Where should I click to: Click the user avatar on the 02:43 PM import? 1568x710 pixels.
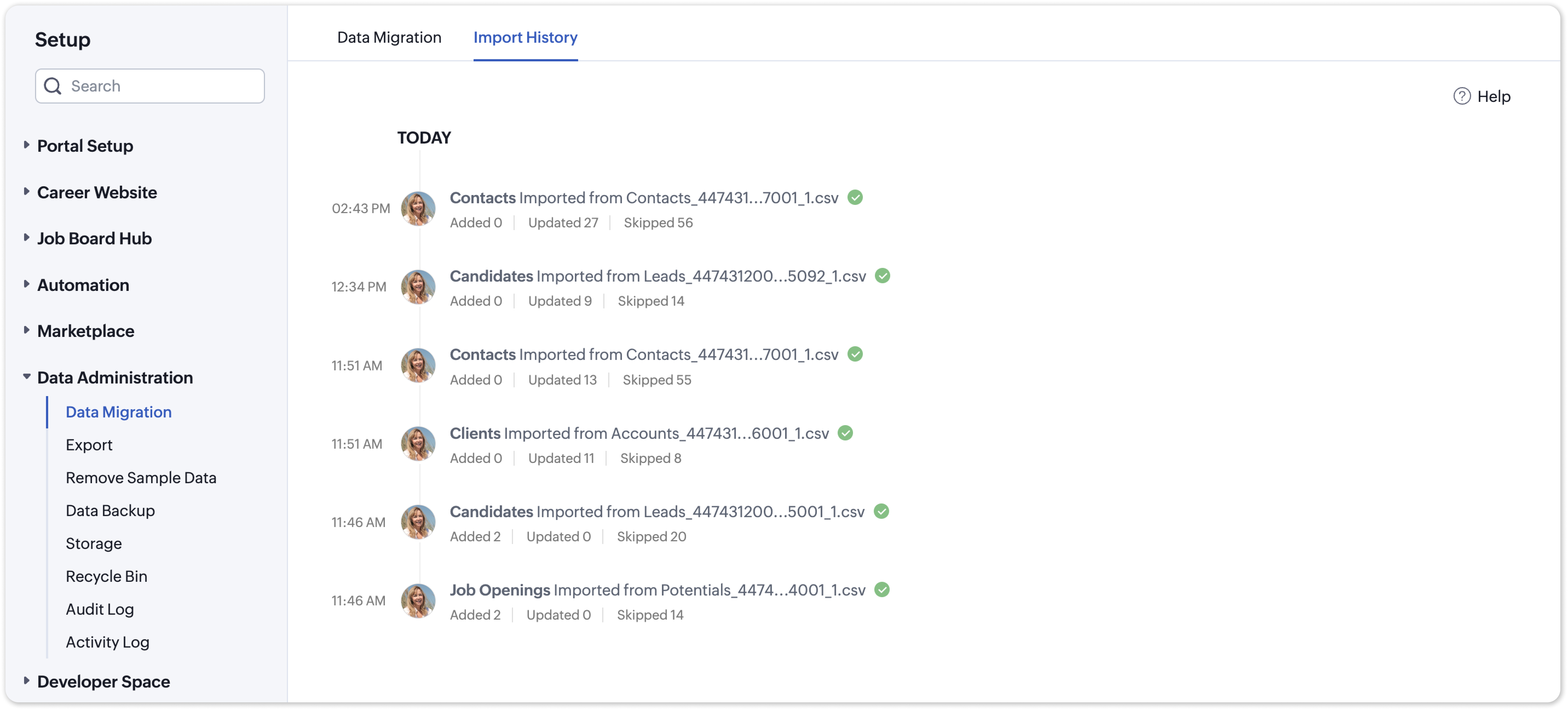point(418,209)
